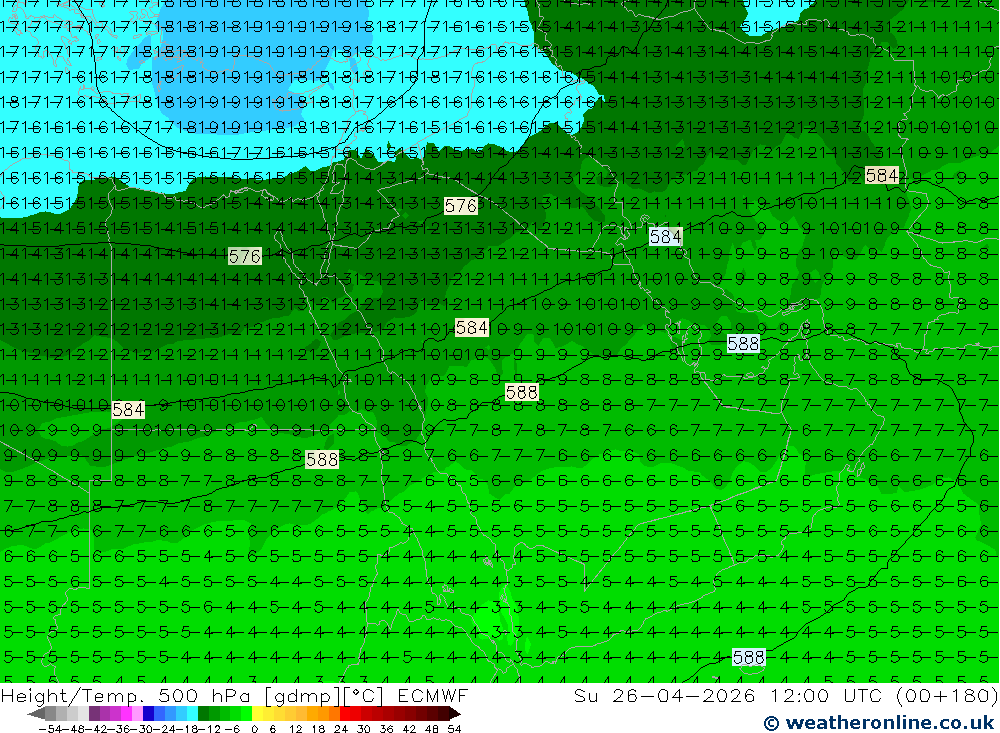Viewport: 1000px width, 733px height.
Task: Click the '12:00' time text
Action: [800, 695]
